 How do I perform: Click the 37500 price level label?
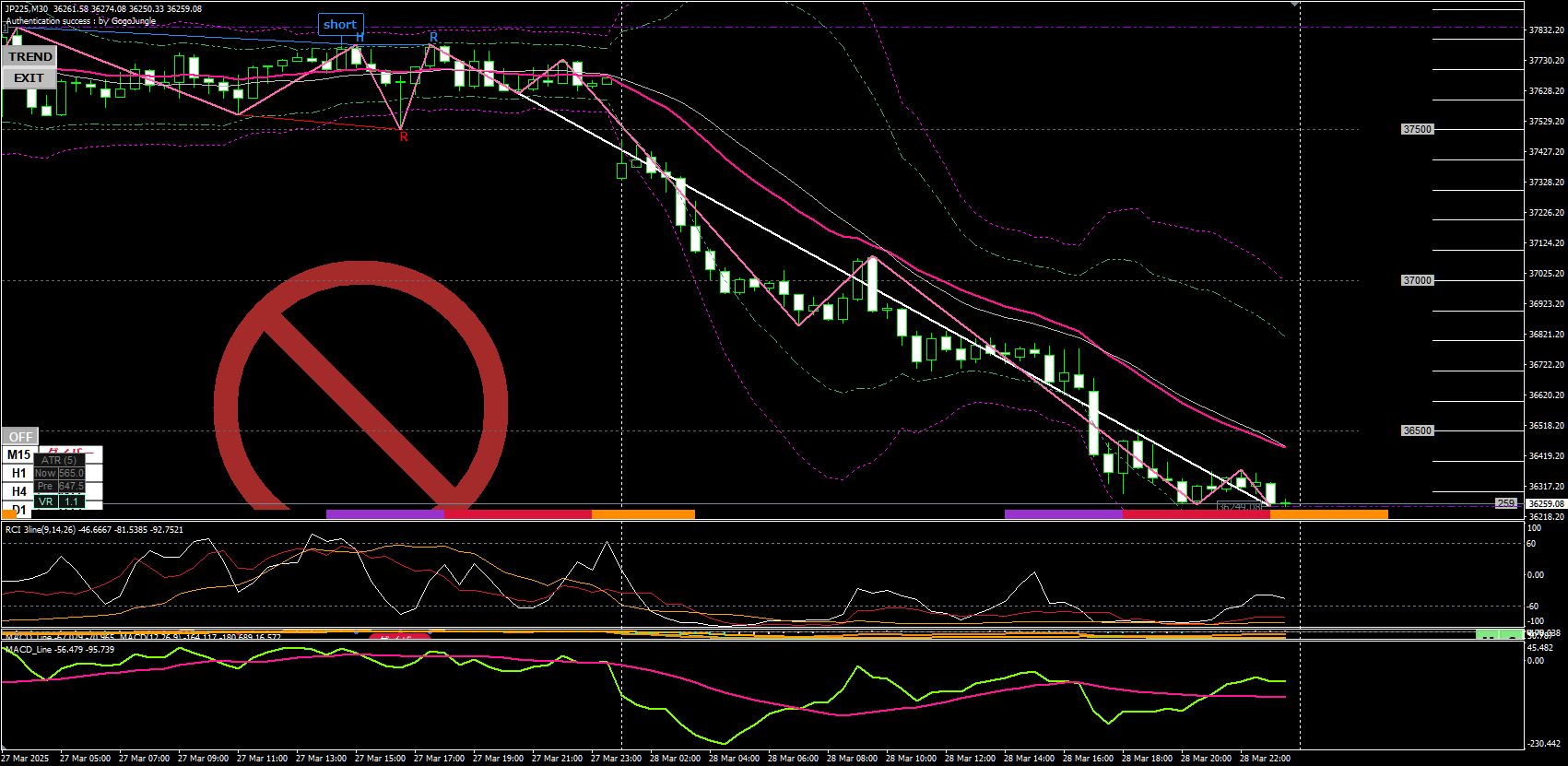click(1417, 129)
